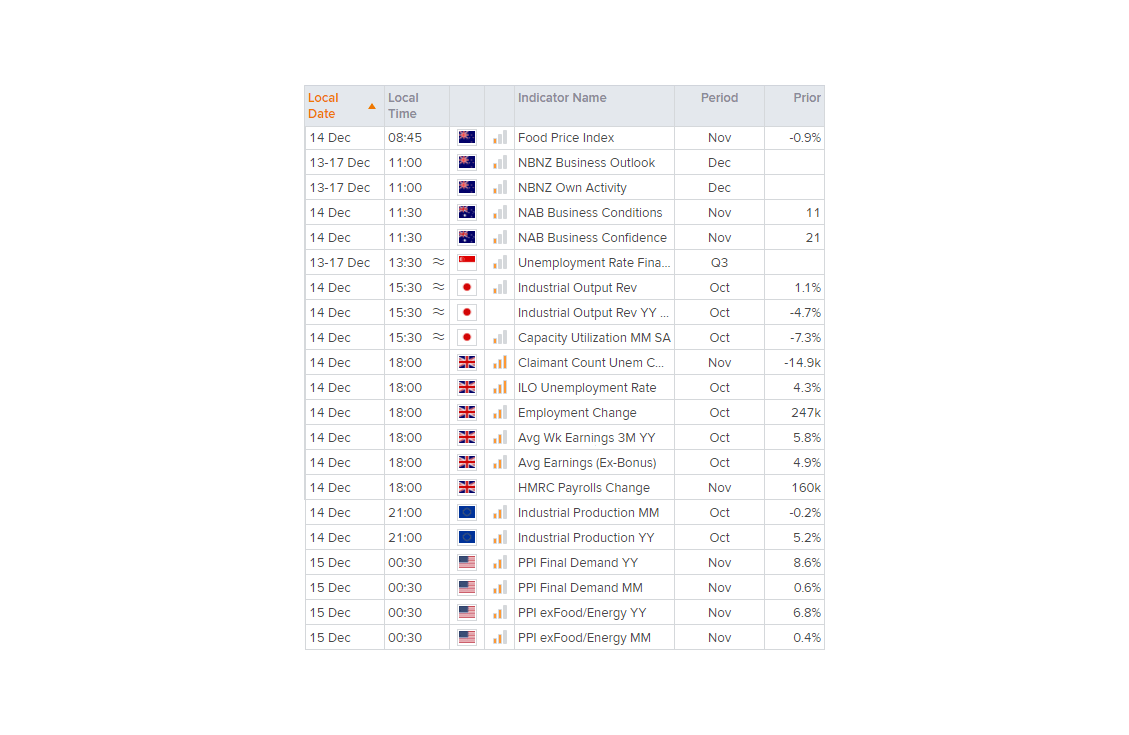1129x735 pixels.
Task: Open the HMRC Payrolls Change indicator
Action: [x=583, y=488]
